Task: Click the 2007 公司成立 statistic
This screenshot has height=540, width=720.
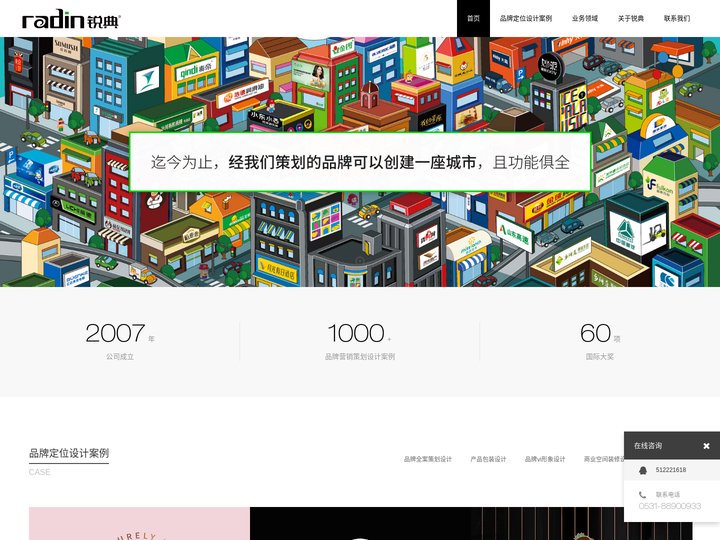Action: [x=120, y=340]
